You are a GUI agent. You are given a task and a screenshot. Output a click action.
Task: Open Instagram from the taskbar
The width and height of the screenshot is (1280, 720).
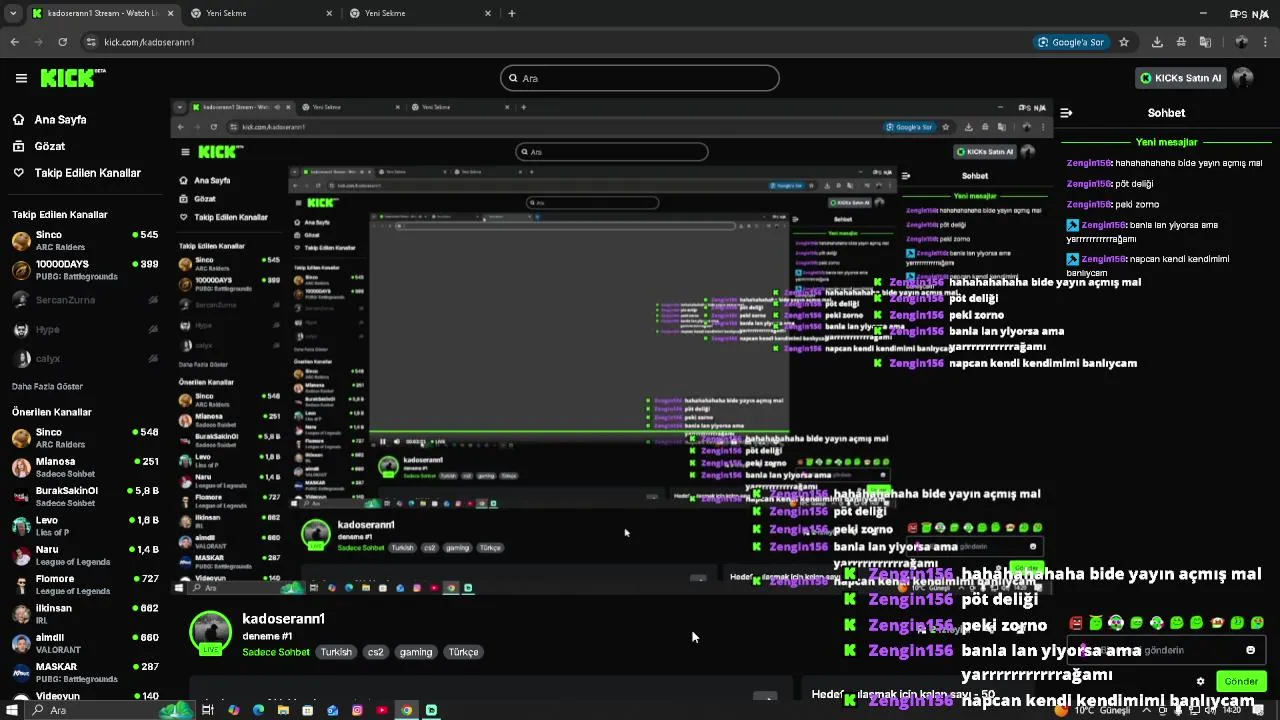(357, 710)
